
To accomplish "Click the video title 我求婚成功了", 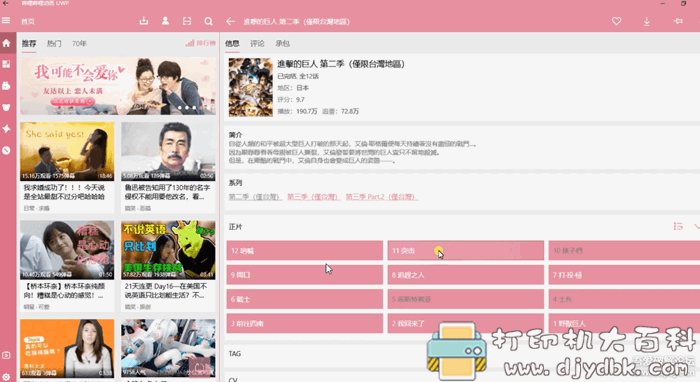I will pyautogui.click(x=64, y=192).
